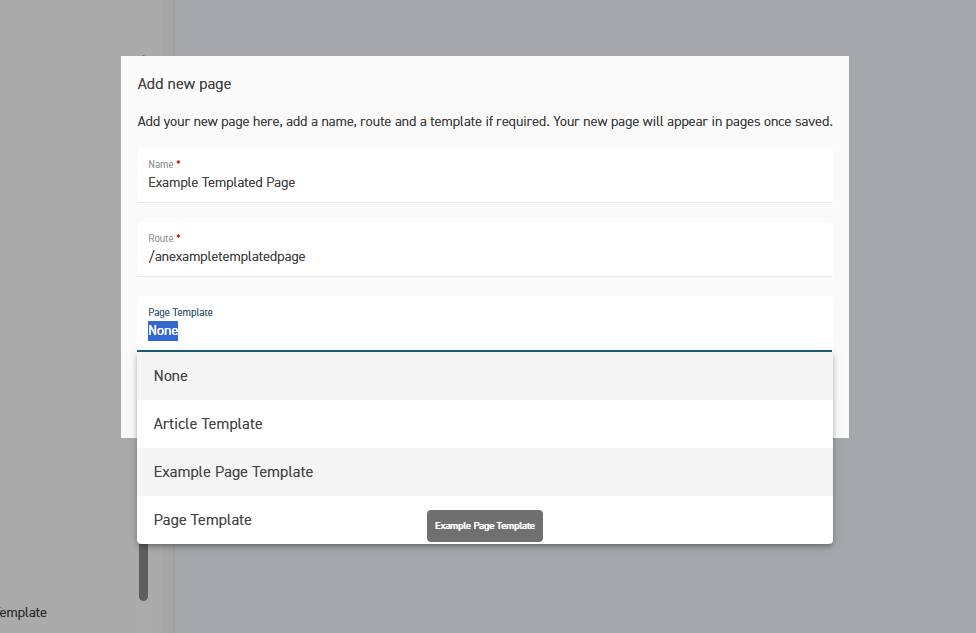Click the partial "emplate" text at bottom left
Image resolution: width=976 pixels, height=633 pixels.
23,612
